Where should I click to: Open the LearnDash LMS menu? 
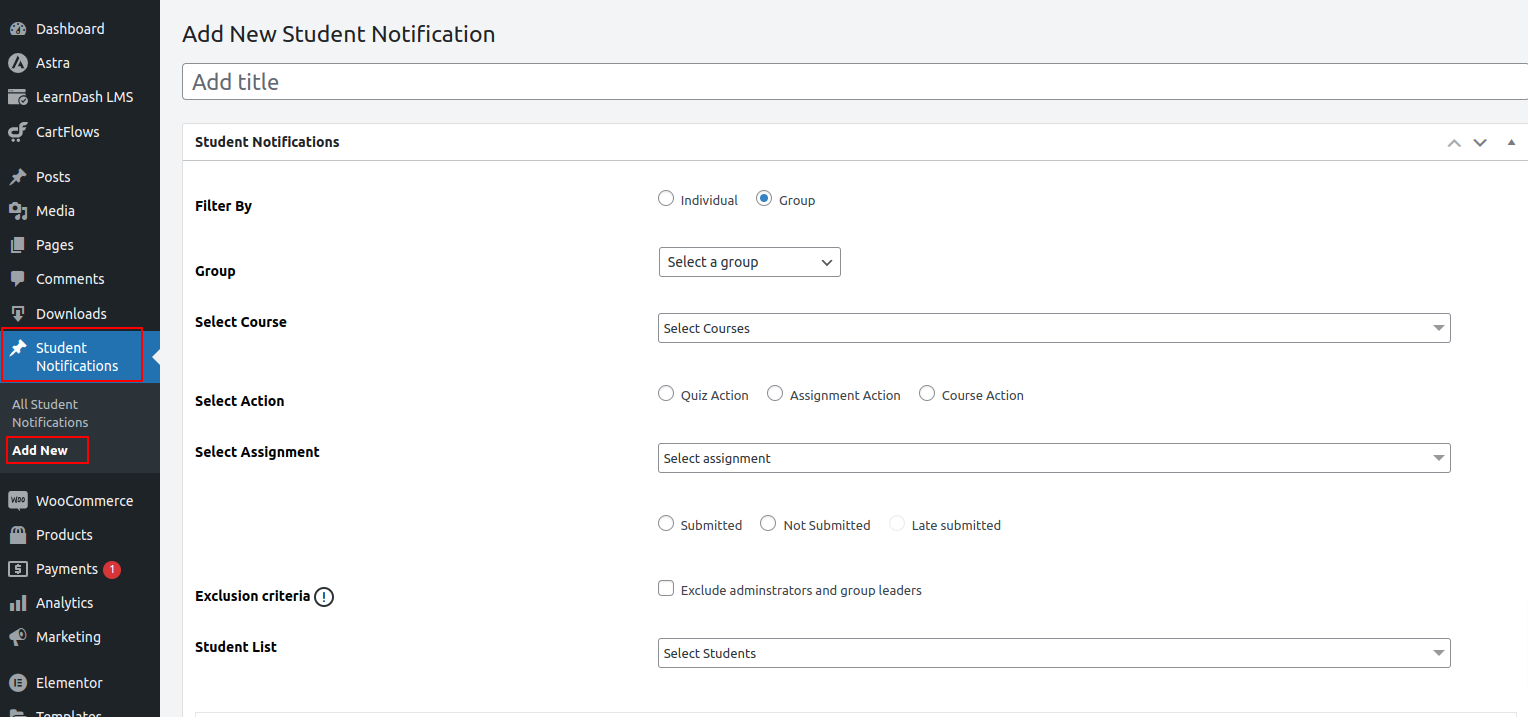84,97
